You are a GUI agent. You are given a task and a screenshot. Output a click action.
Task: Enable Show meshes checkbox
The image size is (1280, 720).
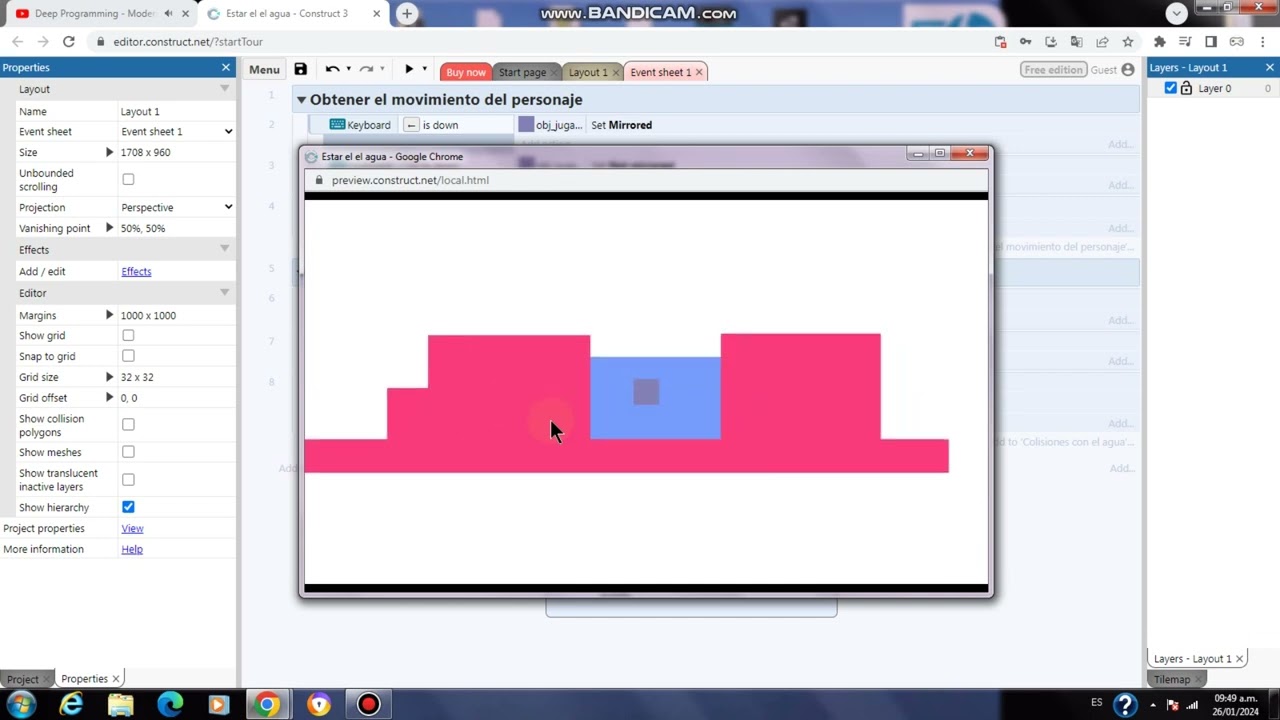(128, 452)
